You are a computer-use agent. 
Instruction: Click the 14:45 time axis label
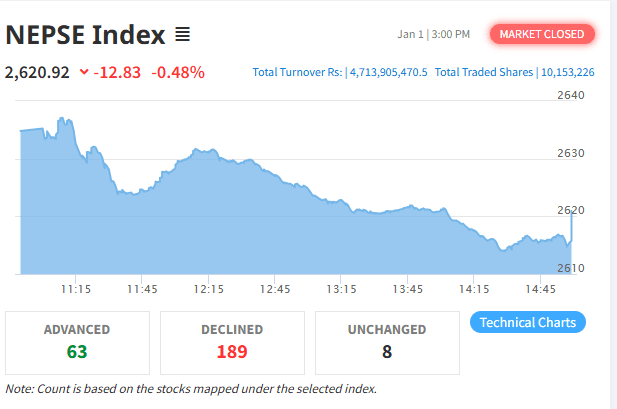point(541,289)
